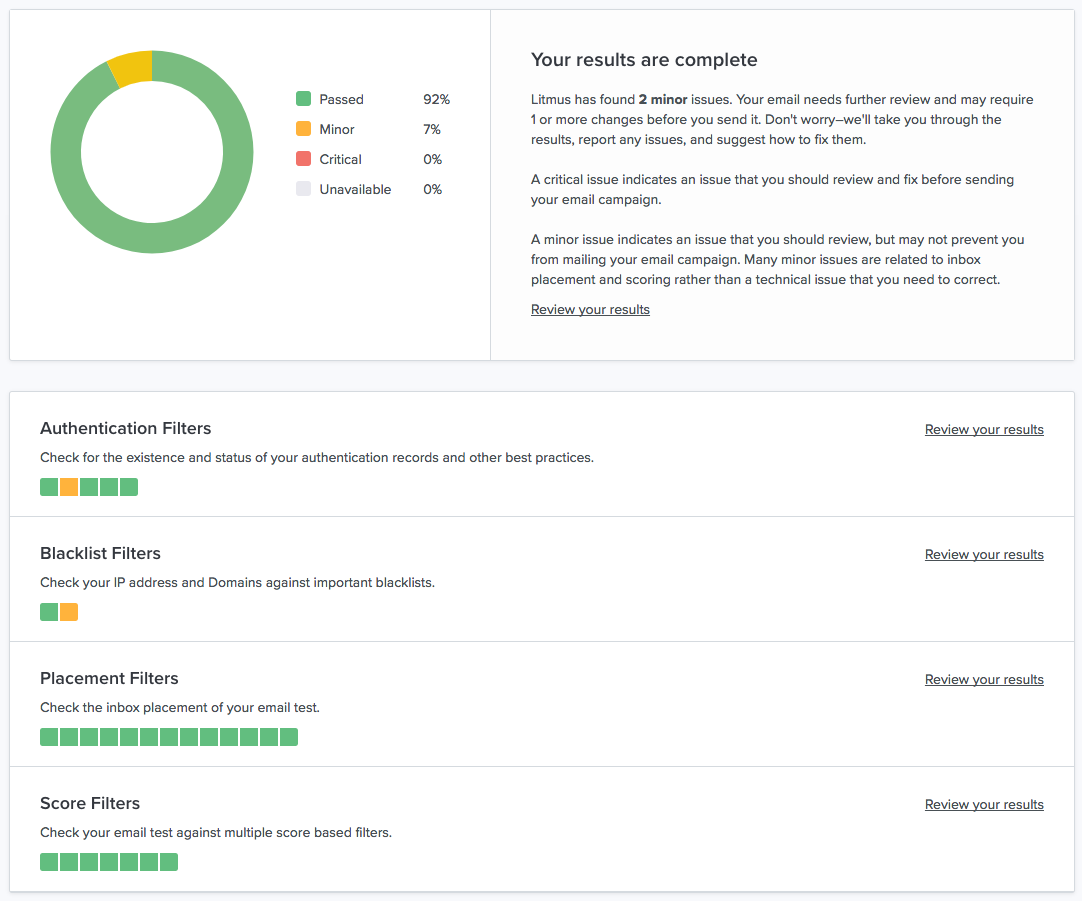The height and width of the screenshot is (901, 1082).
Task: Click the orange status square in Blacklist Filters
Action: pyautogui.click(x=69, y=612)
